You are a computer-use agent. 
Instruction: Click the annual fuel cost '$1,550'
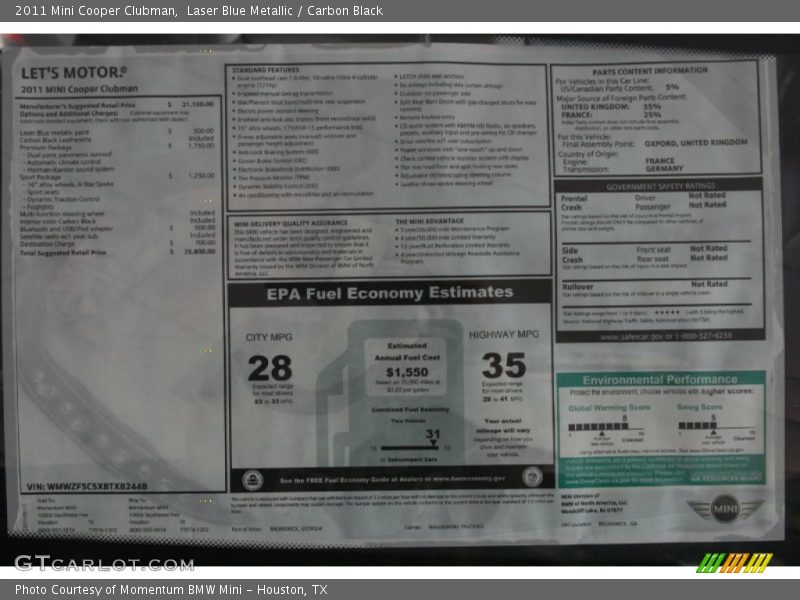(x=407, y=372)
